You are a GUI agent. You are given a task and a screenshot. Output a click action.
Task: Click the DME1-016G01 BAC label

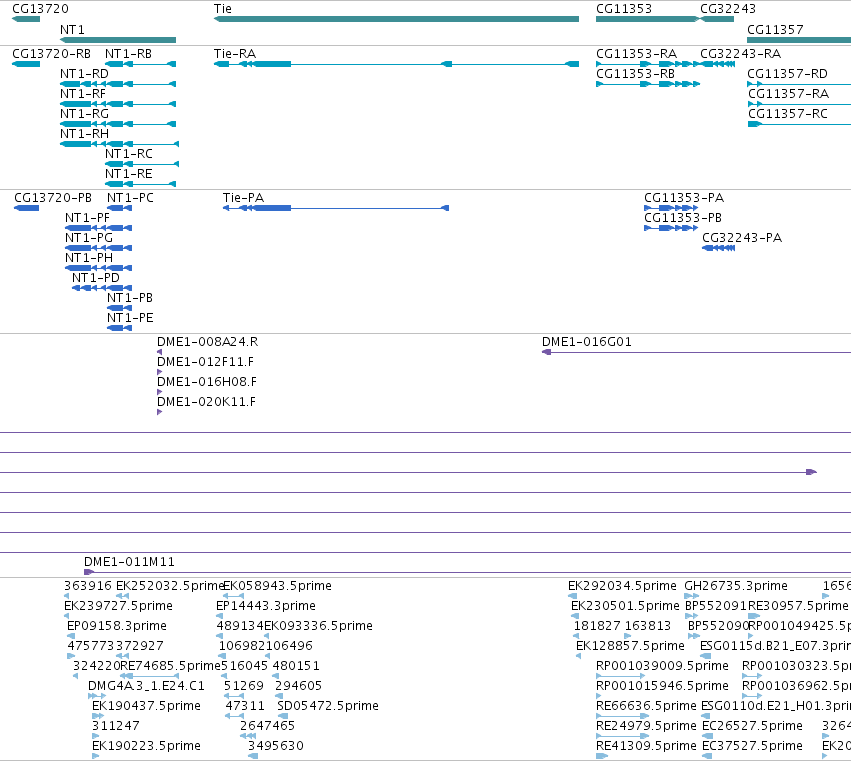pyautogui.click(x=587, y=342)
